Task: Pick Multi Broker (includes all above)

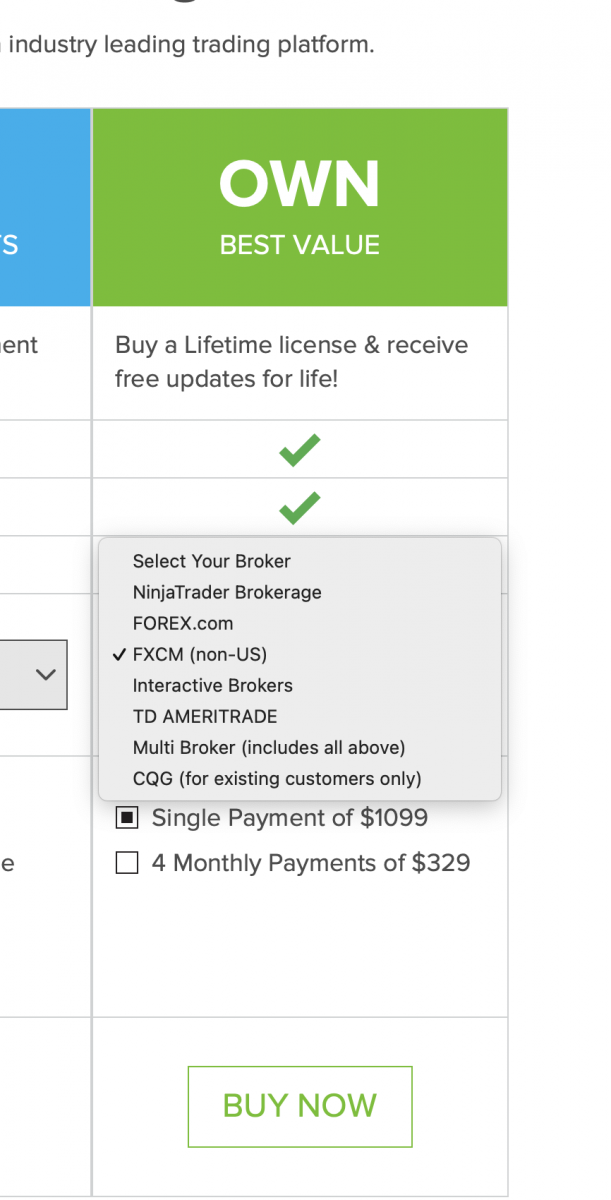Action: click(268, 748)
